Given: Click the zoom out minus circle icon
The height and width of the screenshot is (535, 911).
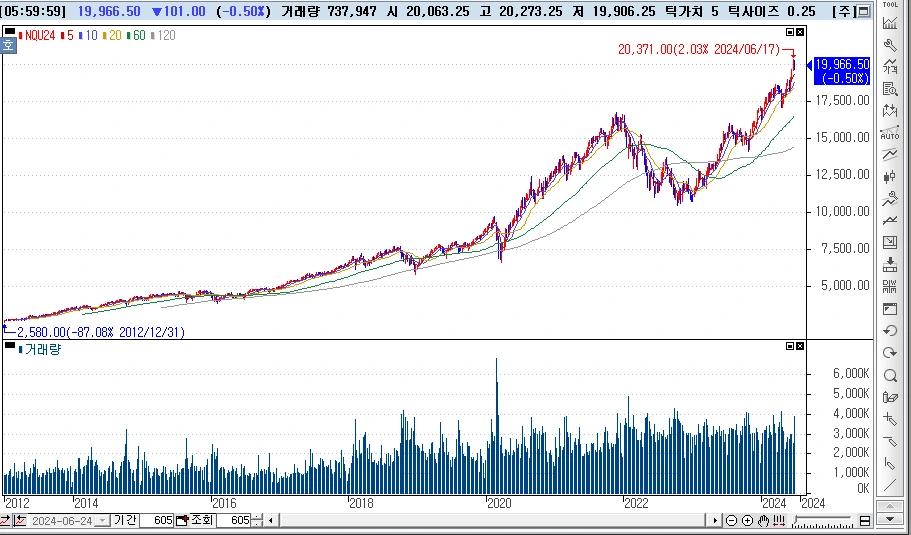Looking at the screenshot, I should [732, 520].
